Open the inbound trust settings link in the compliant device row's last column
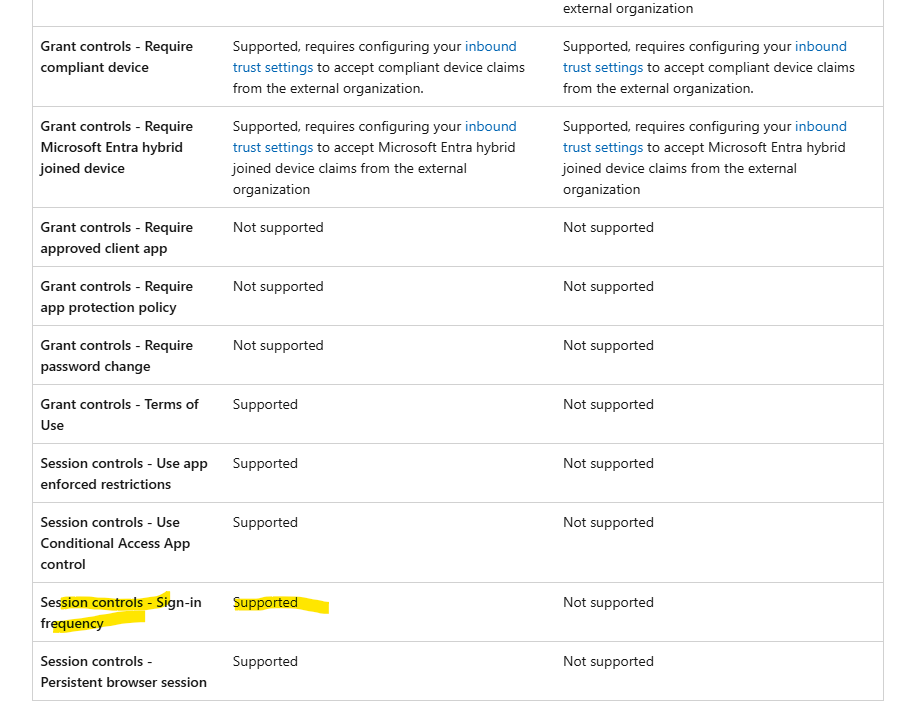 pos(603,67)
